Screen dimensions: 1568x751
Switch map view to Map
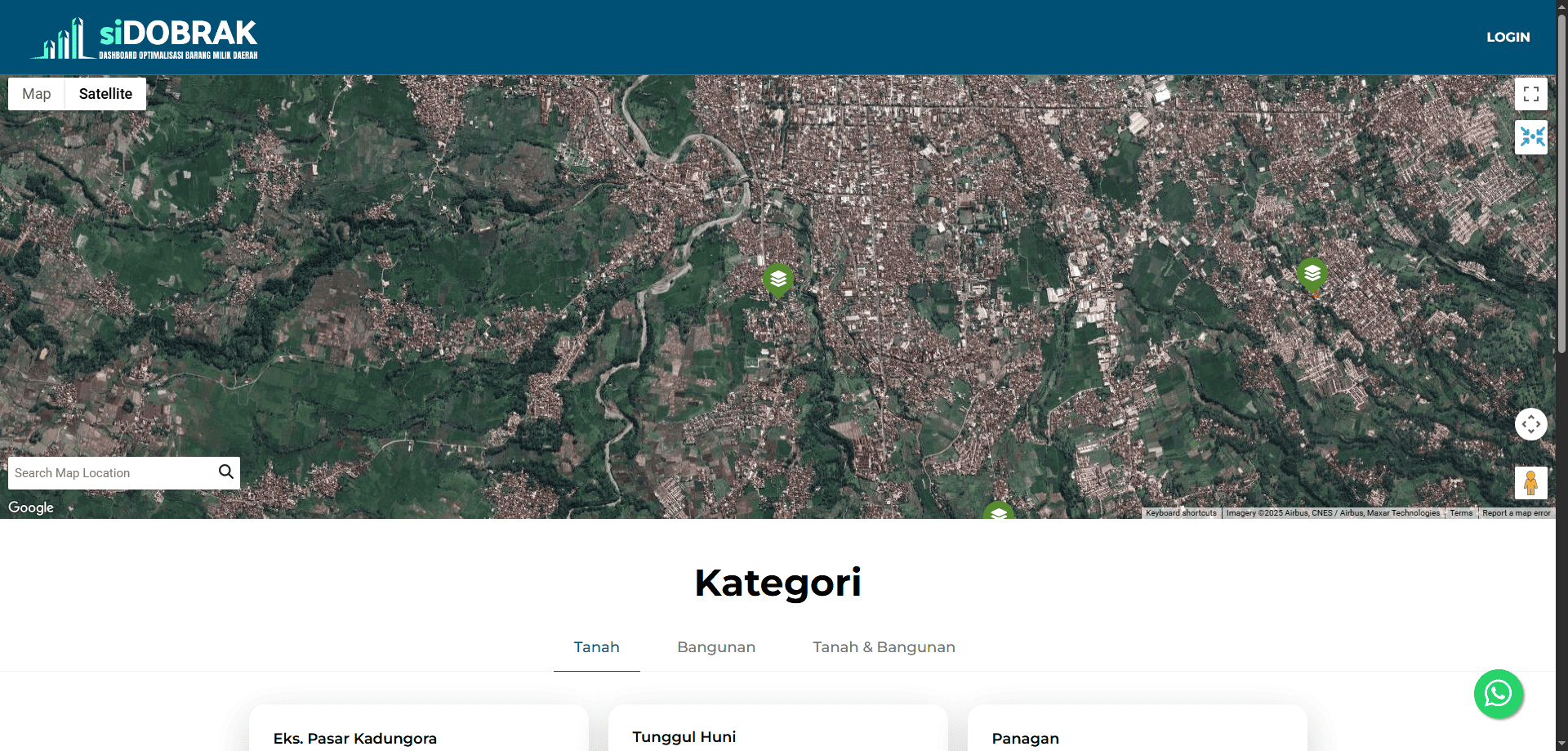[37, 94]
